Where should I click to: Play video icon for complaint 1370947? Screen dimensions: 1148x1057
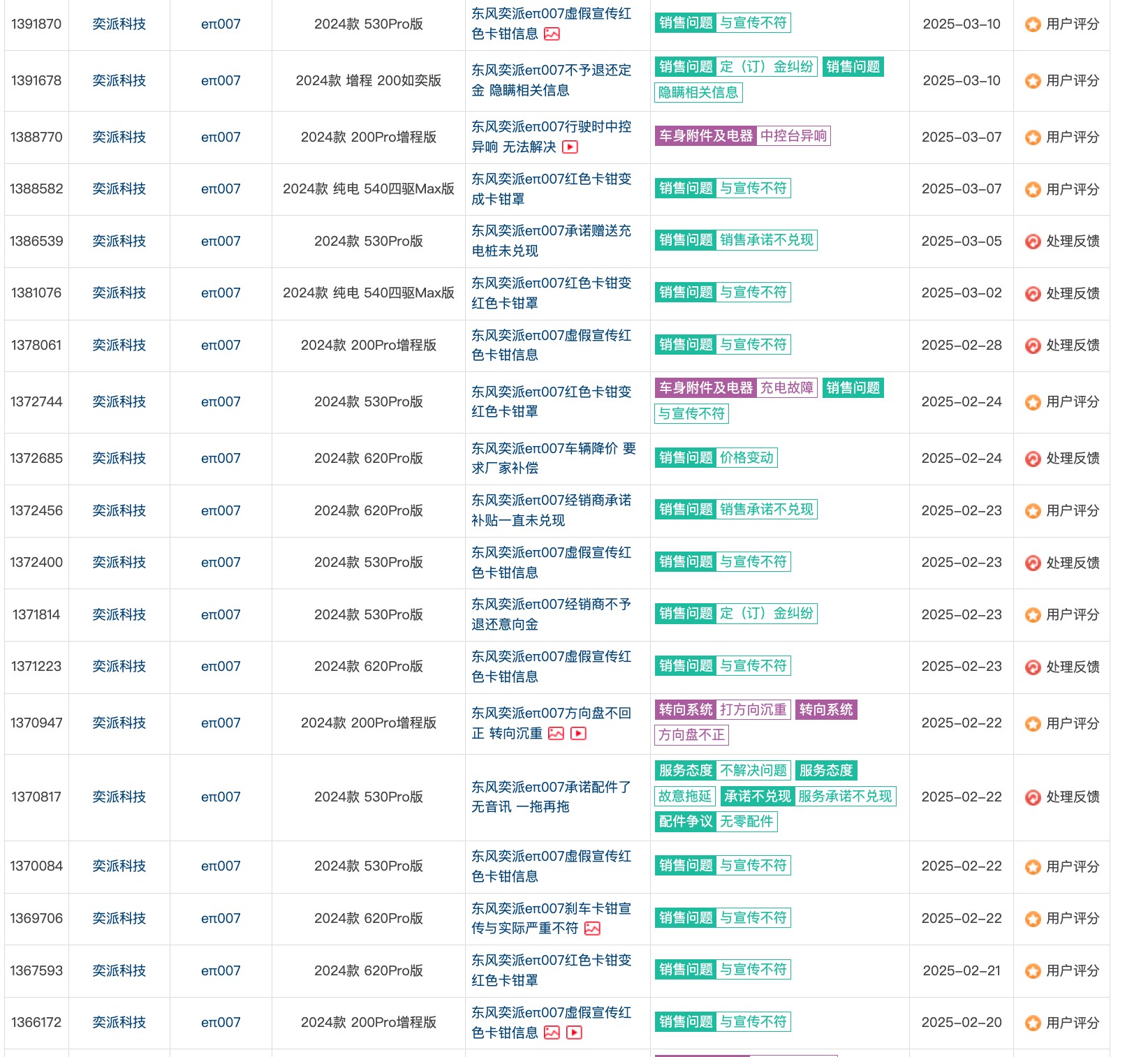(578, 734)
